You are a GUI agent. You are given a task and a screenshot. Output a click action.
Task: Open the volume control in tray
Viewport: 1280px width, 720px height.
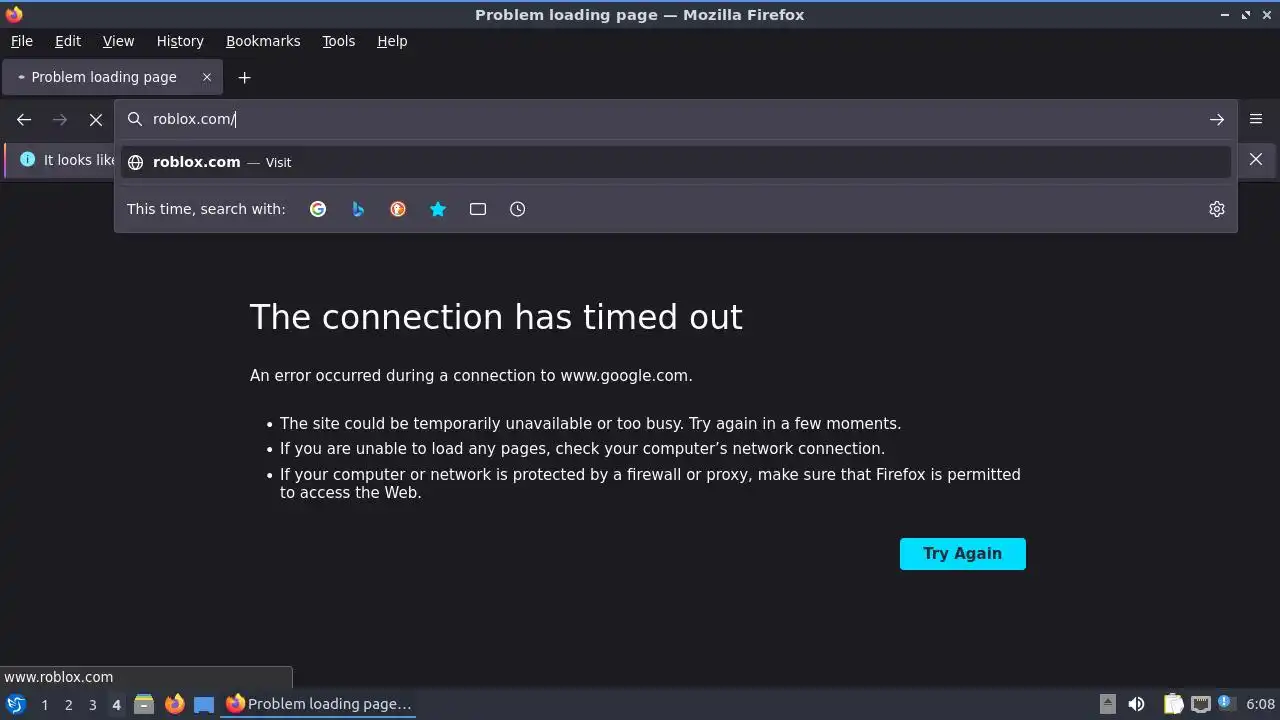(1136, 704)
